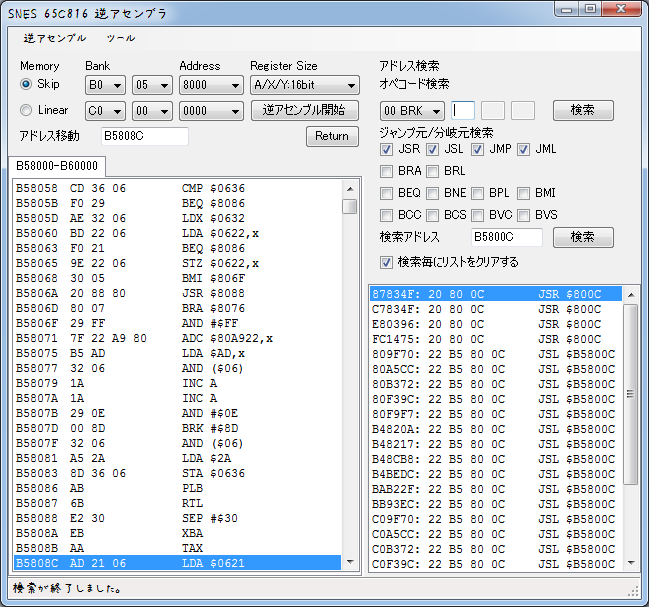Enable the BRA checkbox
The image size is (649, 607).
coord(386,171)
